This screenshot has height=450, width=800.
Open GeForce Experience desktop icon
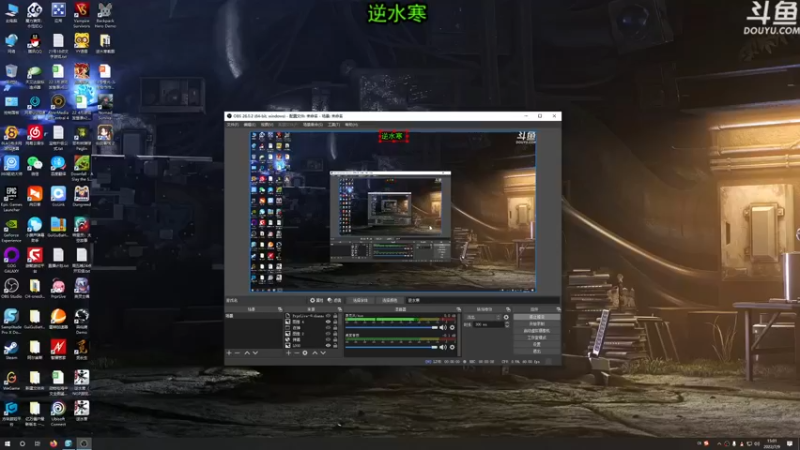point(11,229)
